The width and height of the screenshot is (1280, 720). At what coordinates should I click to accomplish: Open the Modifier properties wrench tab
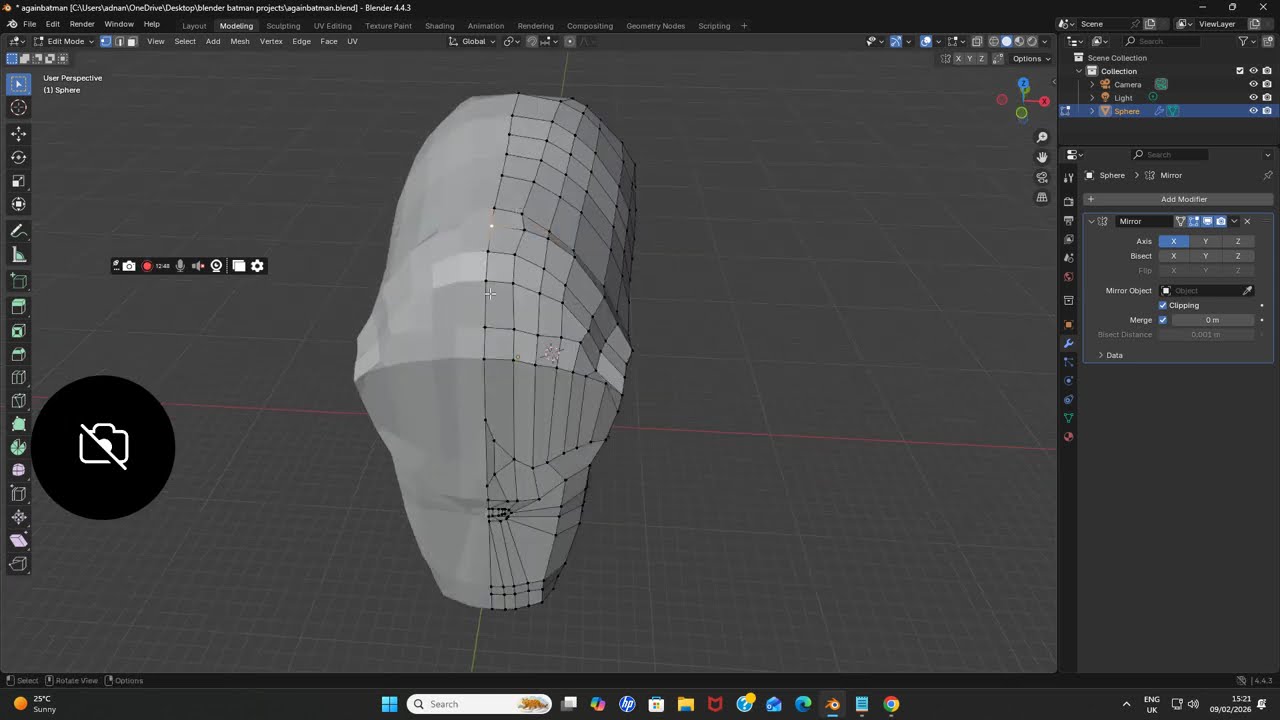click(x=1068, y=343)
